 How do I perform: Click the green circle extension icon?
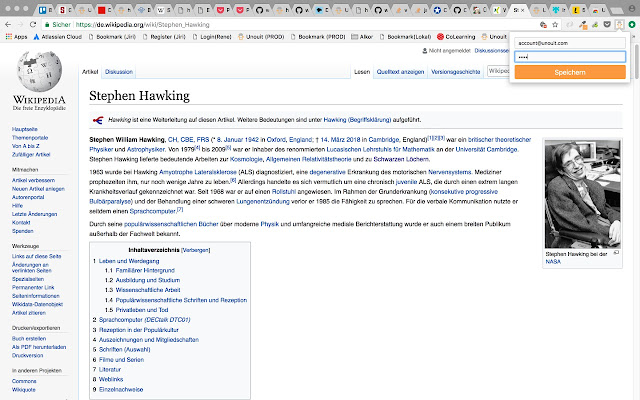coord(632,24)
